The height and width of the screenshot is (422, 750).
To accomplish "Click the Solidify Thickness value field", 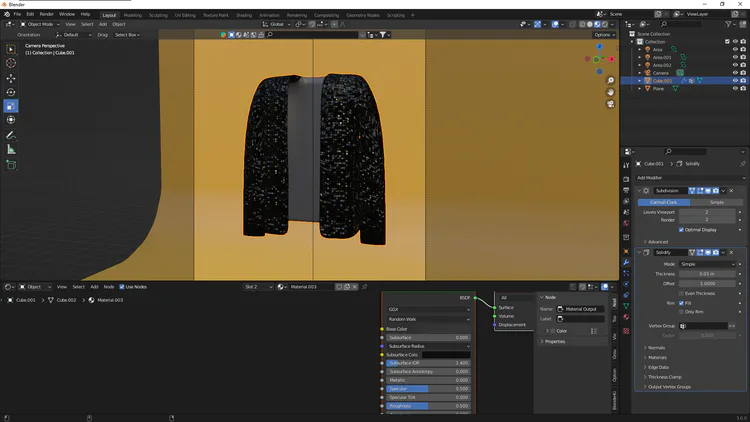I will point(708,273).
